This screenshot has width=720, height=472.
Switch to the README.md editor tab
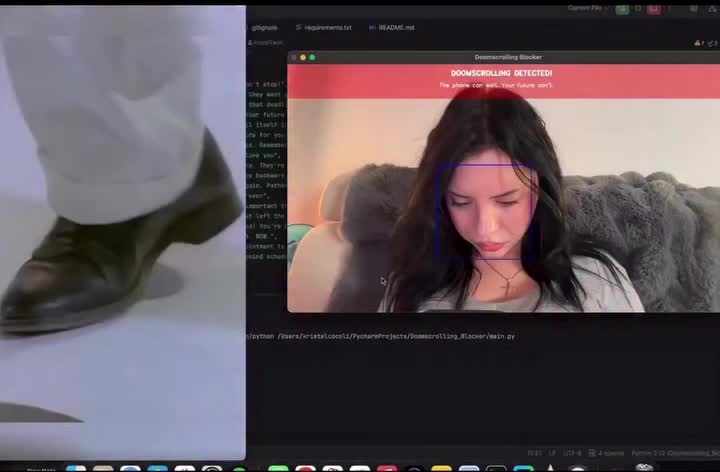click(x=395, y=28)
